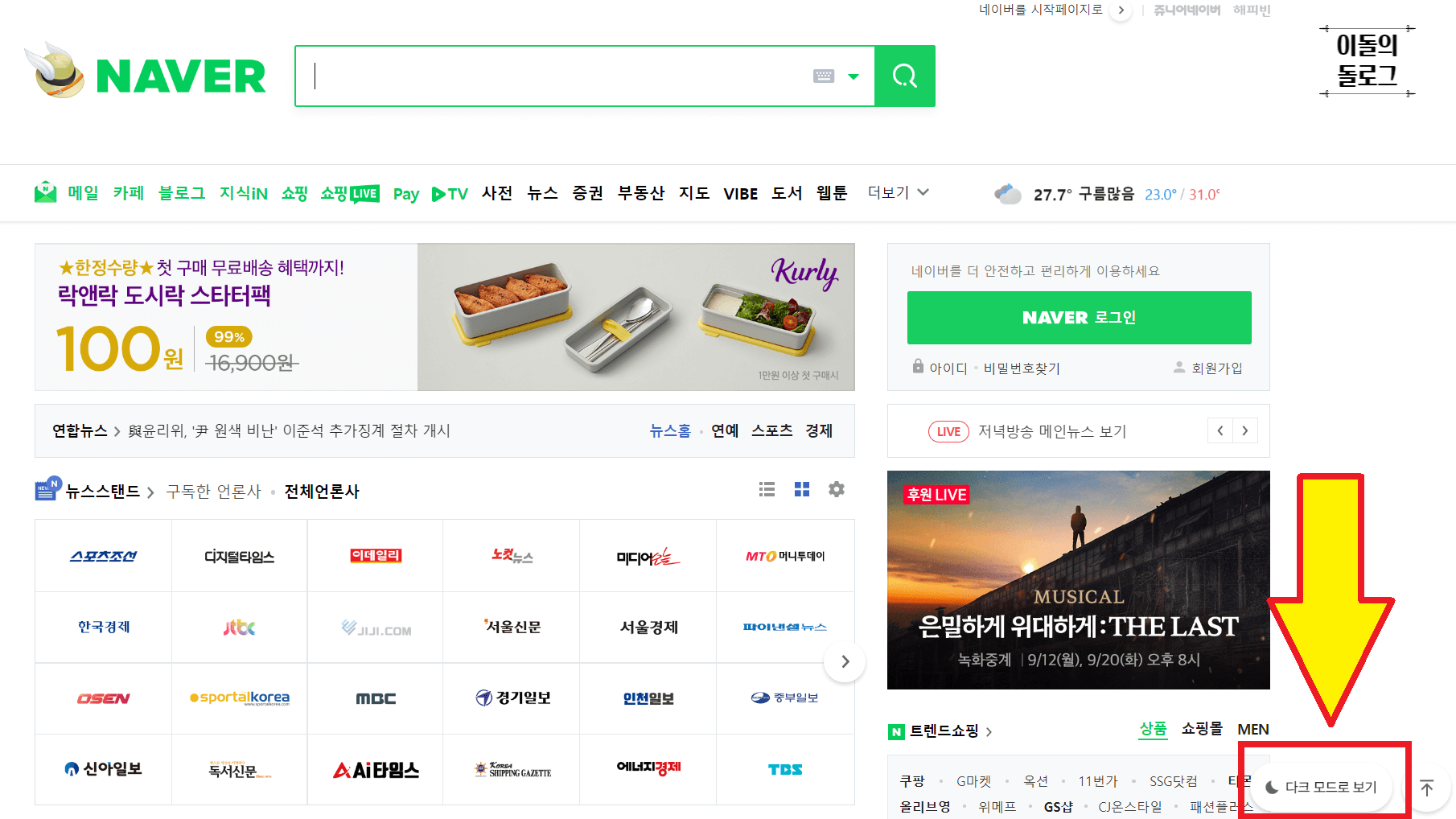Image resolution: width=1456 pixels, height=819 pixels.
Task: Go to 카페 service
Action: (x=128, y=193)
